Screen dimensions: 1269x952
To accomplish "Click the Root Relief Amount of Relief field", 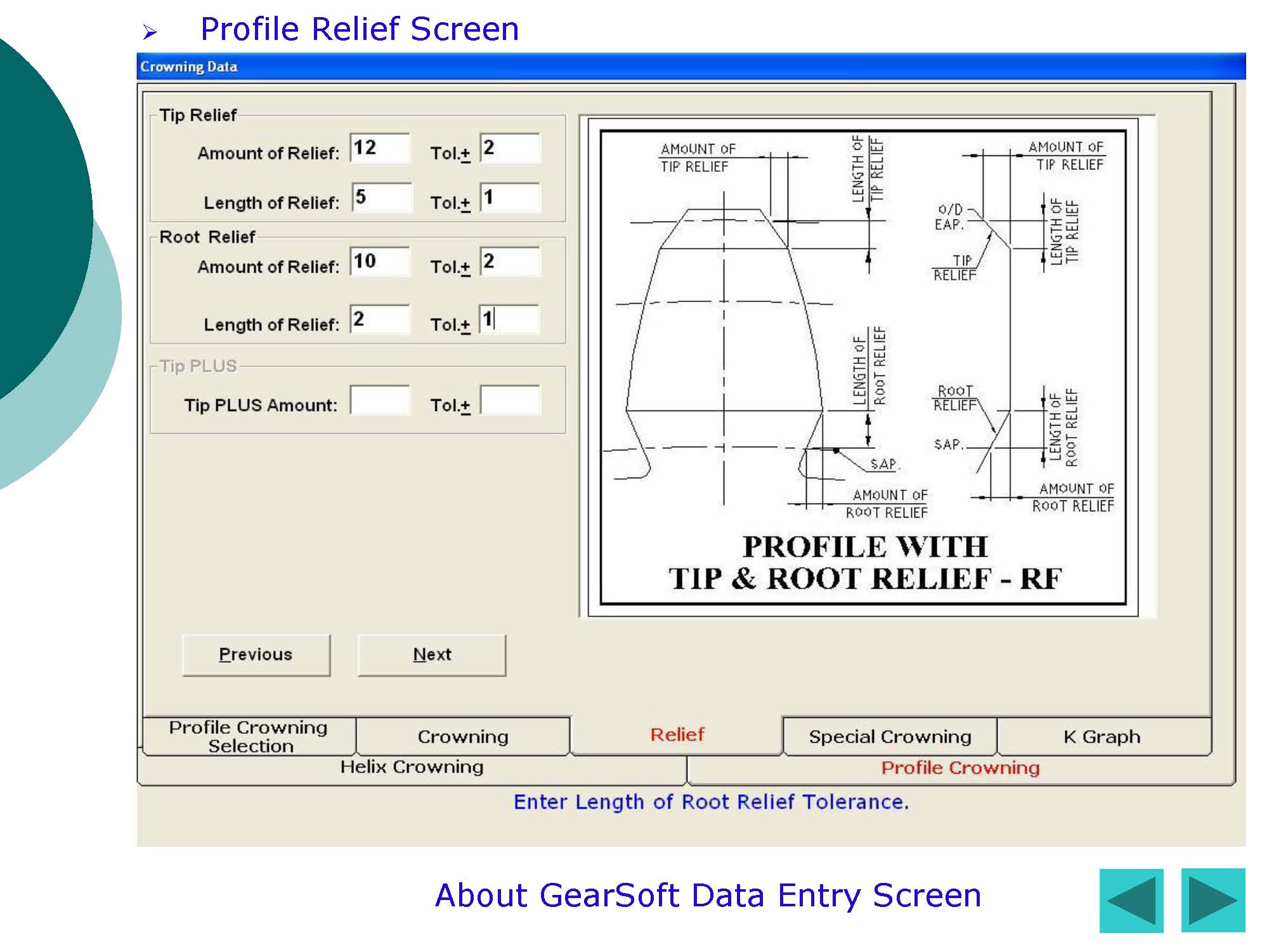I will coord(380,261).
